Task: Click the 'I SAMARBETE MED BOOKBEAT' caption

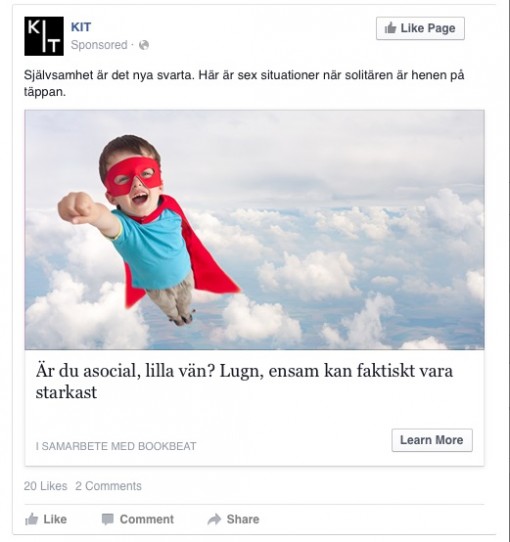Action: coord(116,446)
